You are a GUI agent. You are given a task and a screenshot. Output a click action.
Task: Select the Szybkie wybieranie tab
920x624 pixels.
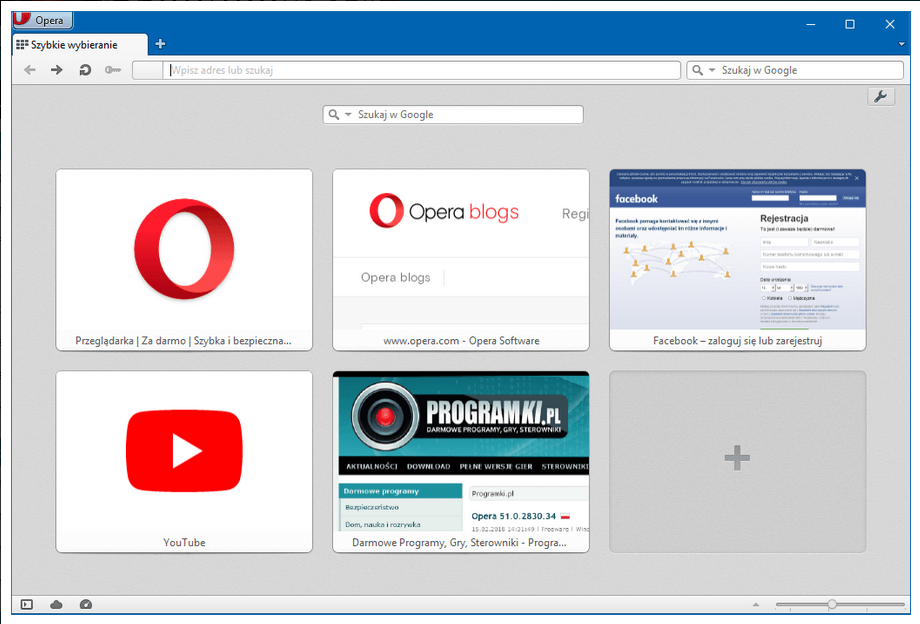pos(79,45)
